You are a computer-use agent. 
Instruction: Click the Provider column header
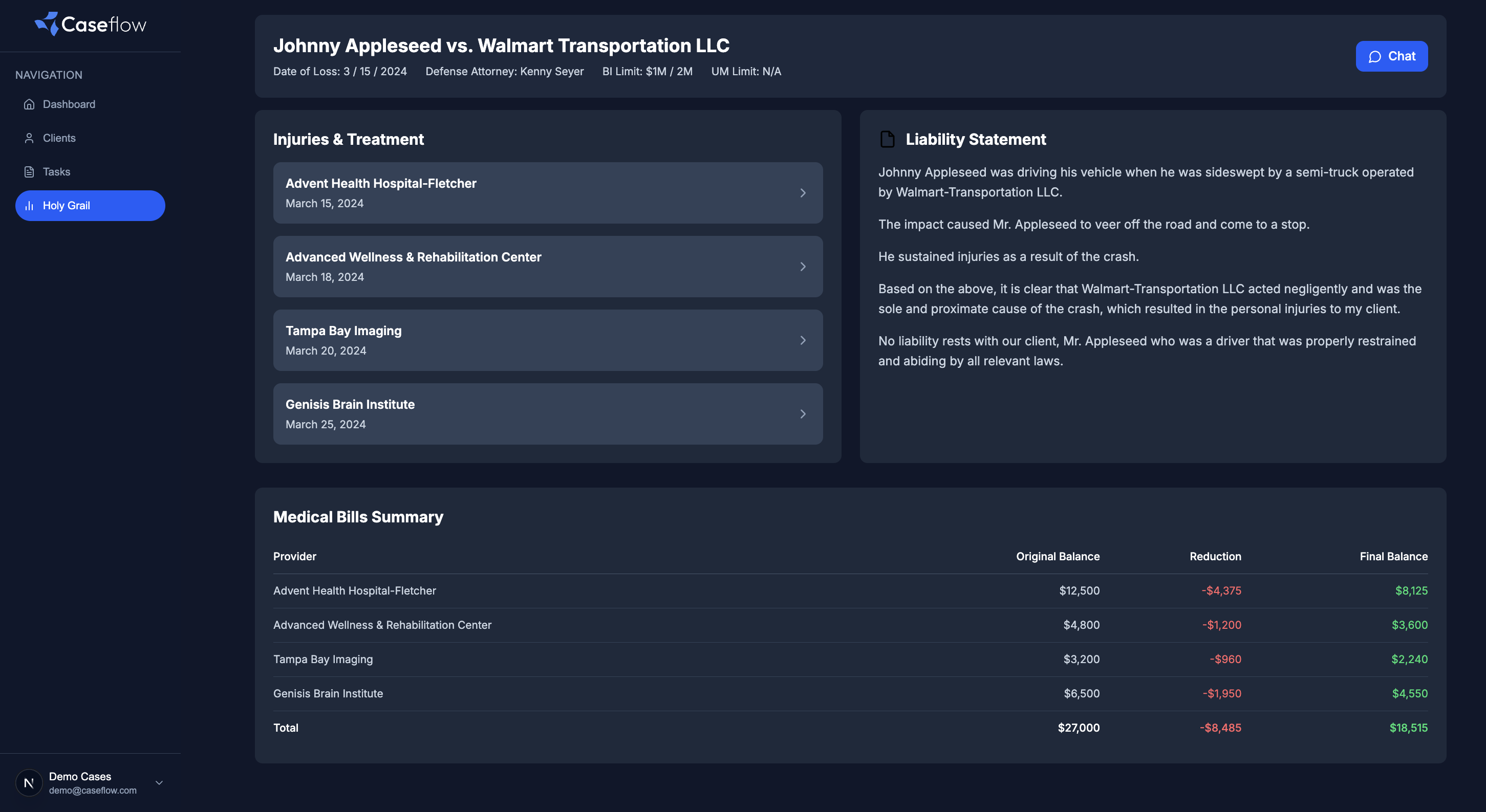click(x=295, y=557)
